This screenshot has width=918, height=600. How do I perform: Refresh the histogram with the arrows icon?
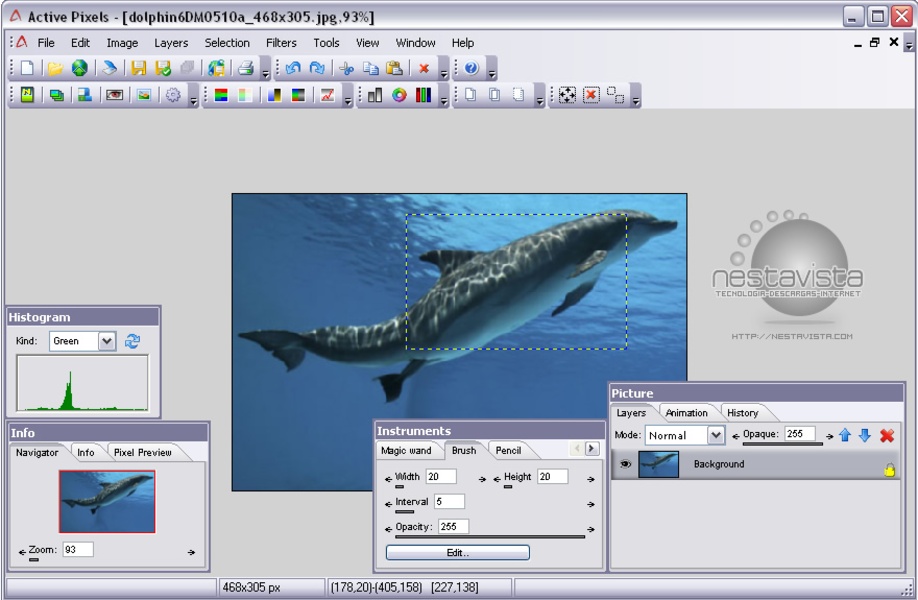pos(132,341)
